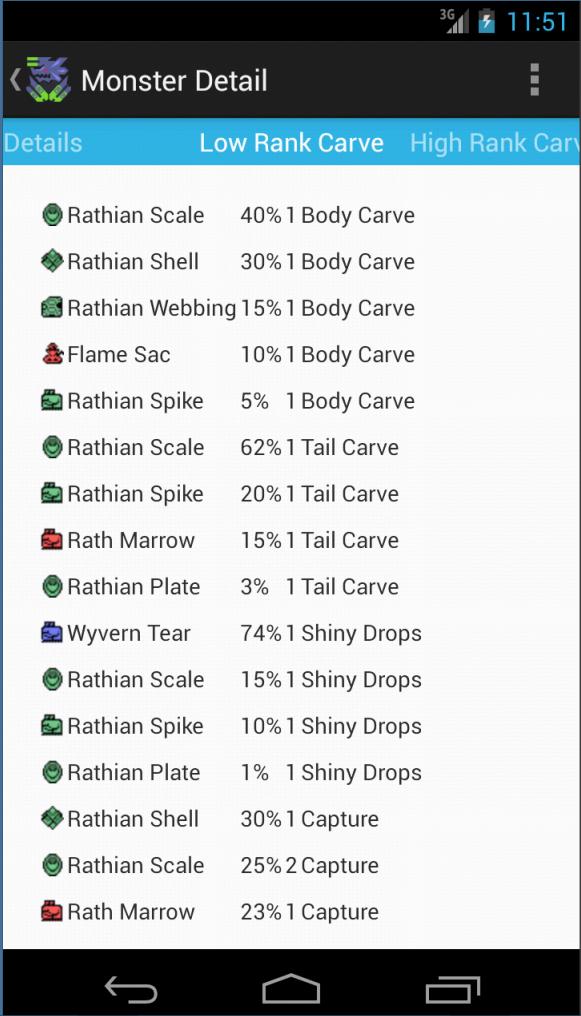The width and height of the screenshot is (581, 1016).
Task: Tap the blue Wyvern Tear icon
Action: (x=52, y=632)
